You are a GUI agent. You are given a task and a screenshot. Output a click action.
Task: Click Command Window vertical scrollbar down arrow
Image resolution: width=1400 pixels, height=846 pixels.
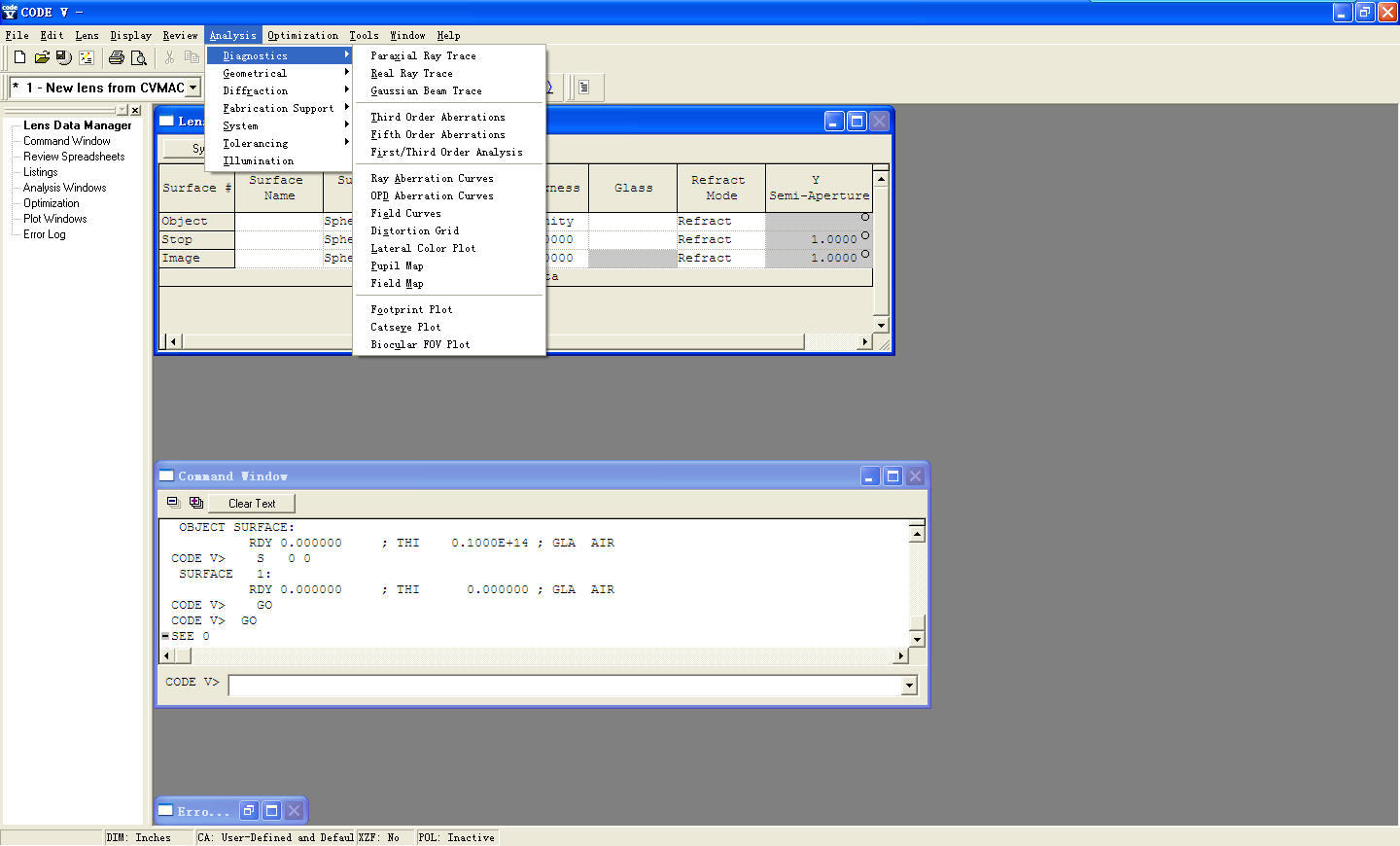pos(917,639)
